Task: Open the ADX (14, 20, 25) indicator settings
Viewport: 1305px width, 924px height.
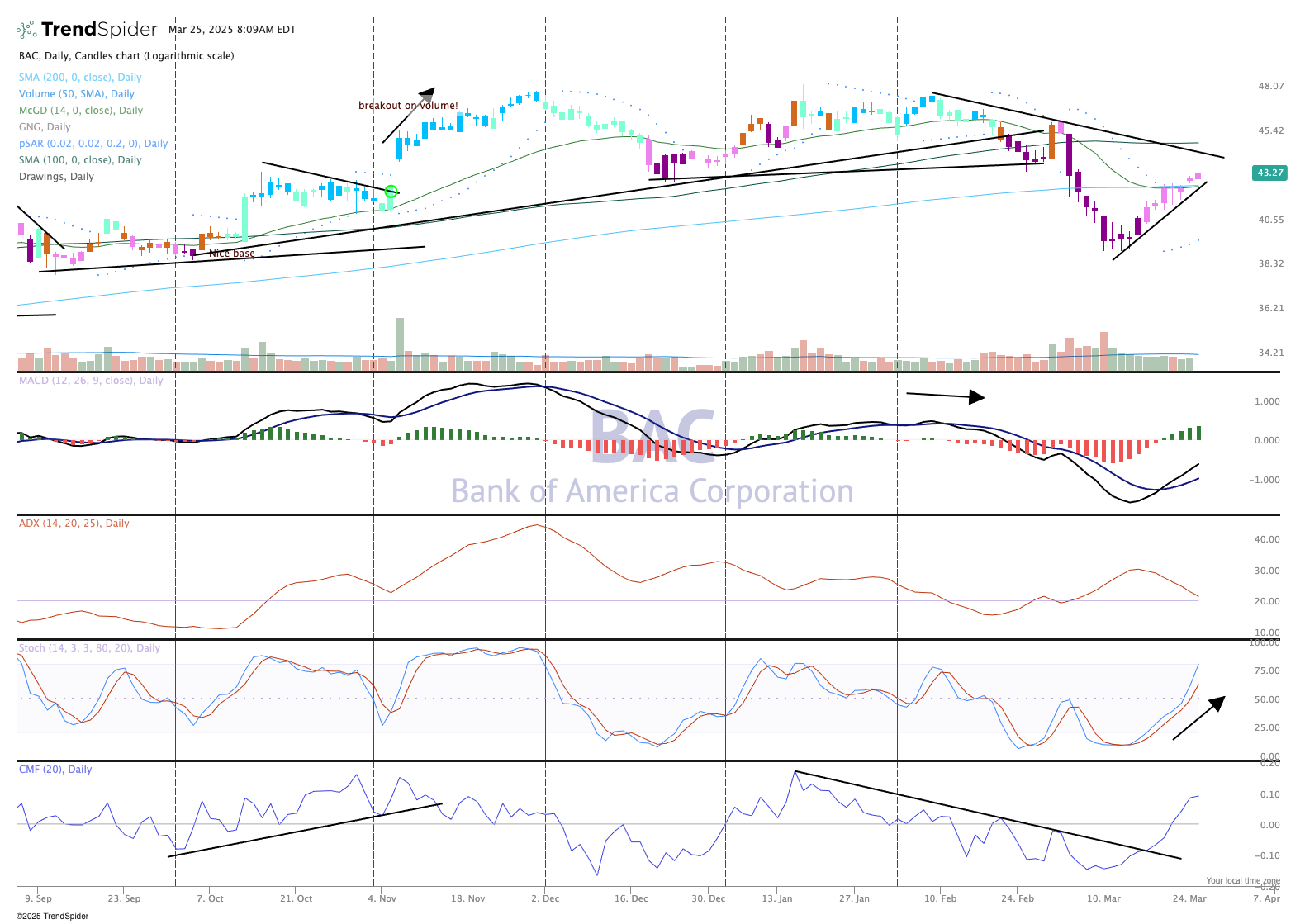Action: (74, 524)
